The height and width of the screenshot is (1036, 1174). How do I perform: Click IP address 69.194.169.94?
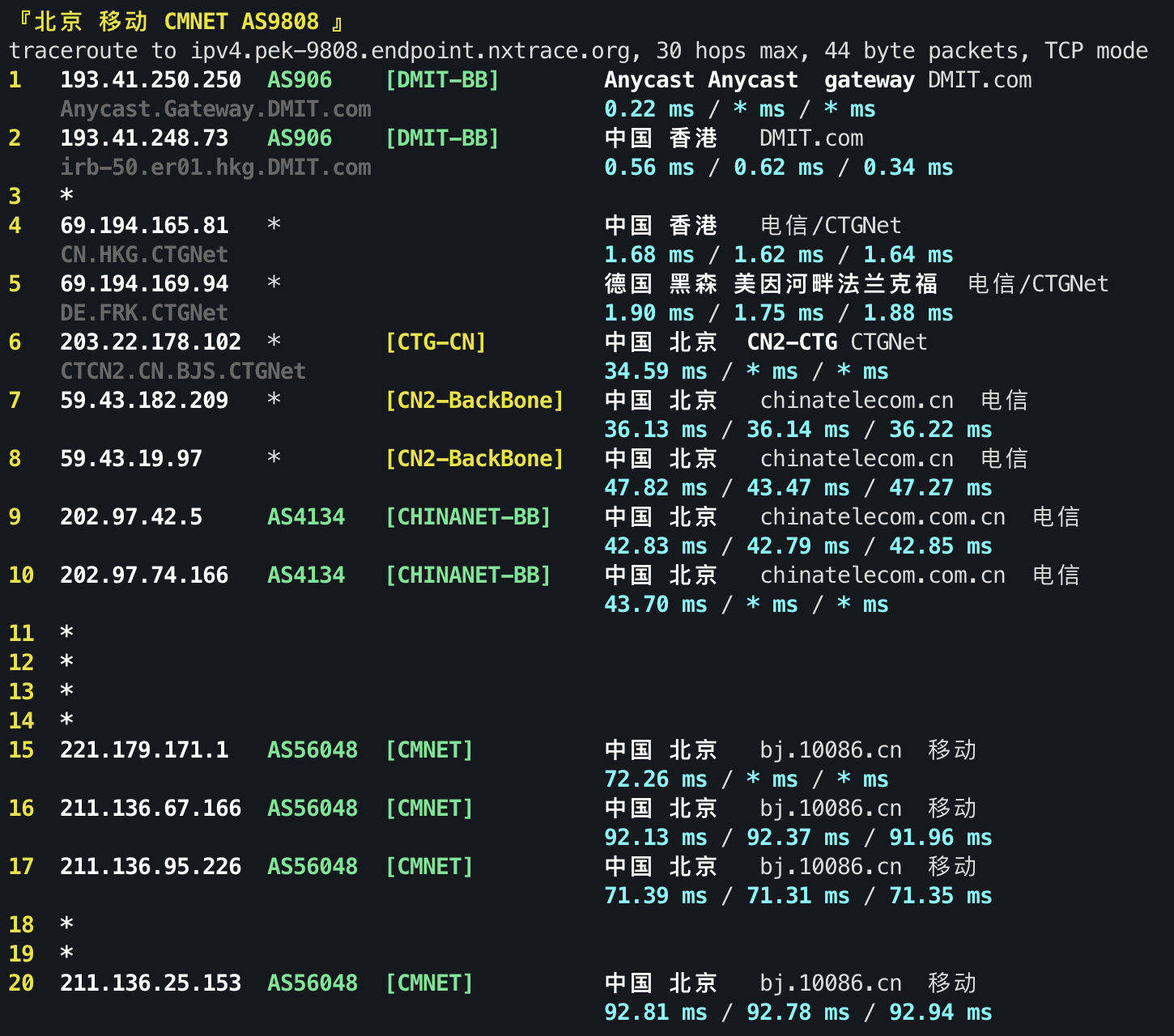tap(144, 284)
